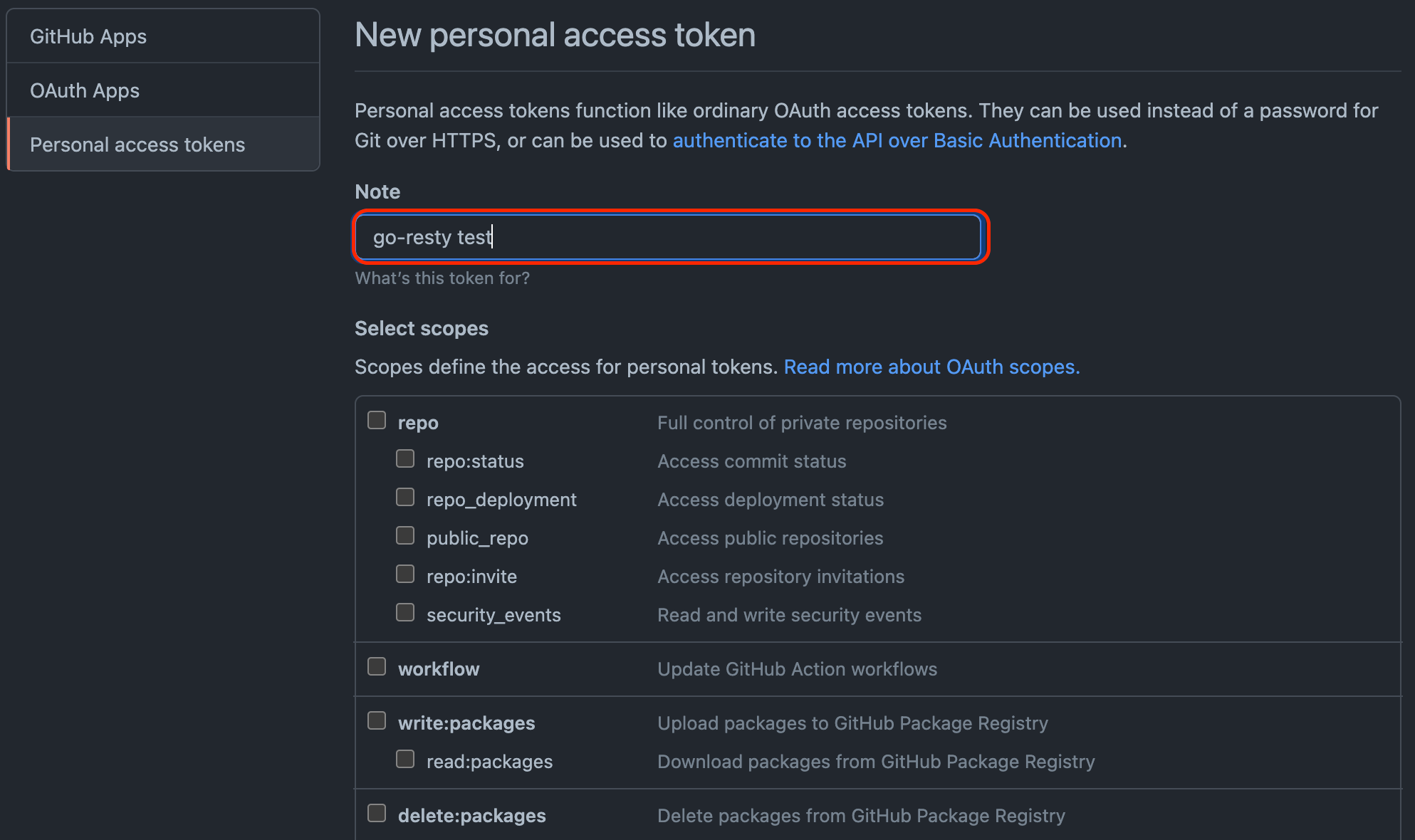
Task: Click the repo scope label
Action: pos(418,423)
